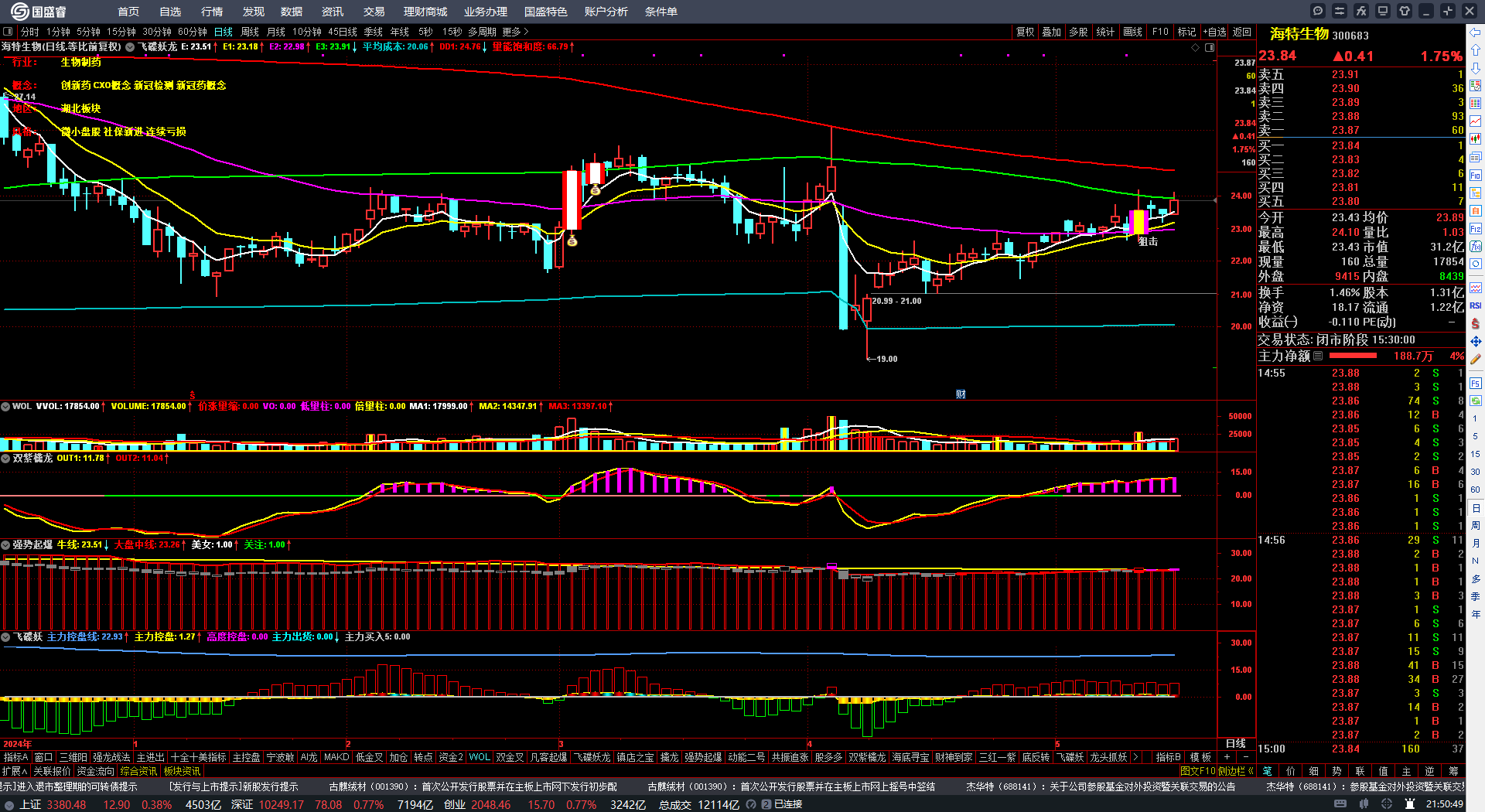Screen dimensions: 1485x812
Task: Switch to the MAKD indicator tab
Action: coord(336,757)
